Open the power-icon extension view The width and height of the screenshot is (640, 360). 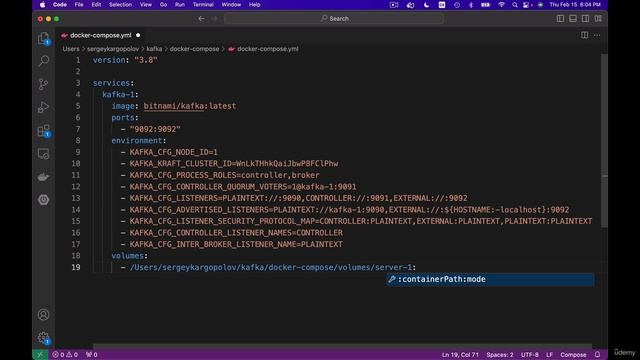click(43, 200)
